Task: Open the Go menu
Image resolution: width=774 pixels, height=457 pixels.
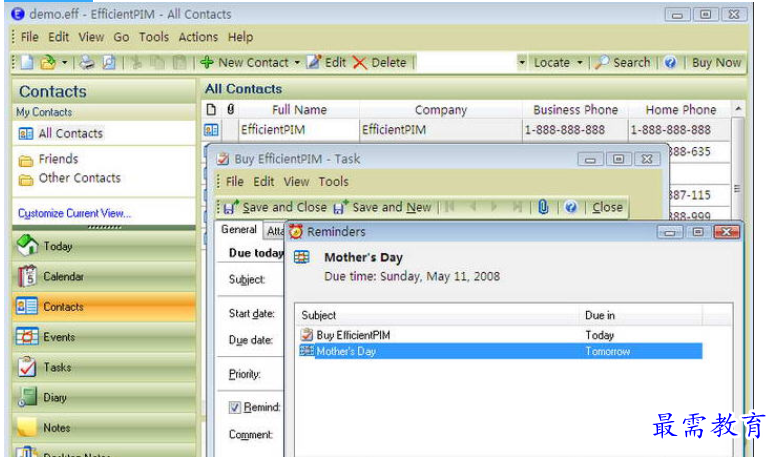Action: point(121,37)
